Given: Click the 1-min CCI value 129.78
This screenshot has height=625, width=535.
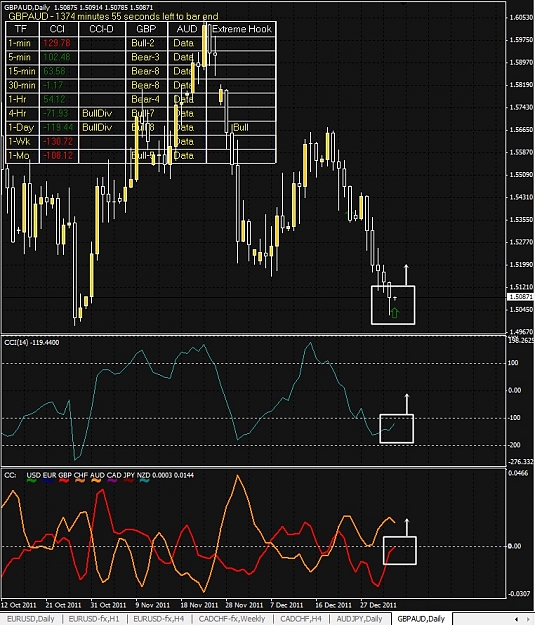Looking at the screenshot, I should click(57, 43).
